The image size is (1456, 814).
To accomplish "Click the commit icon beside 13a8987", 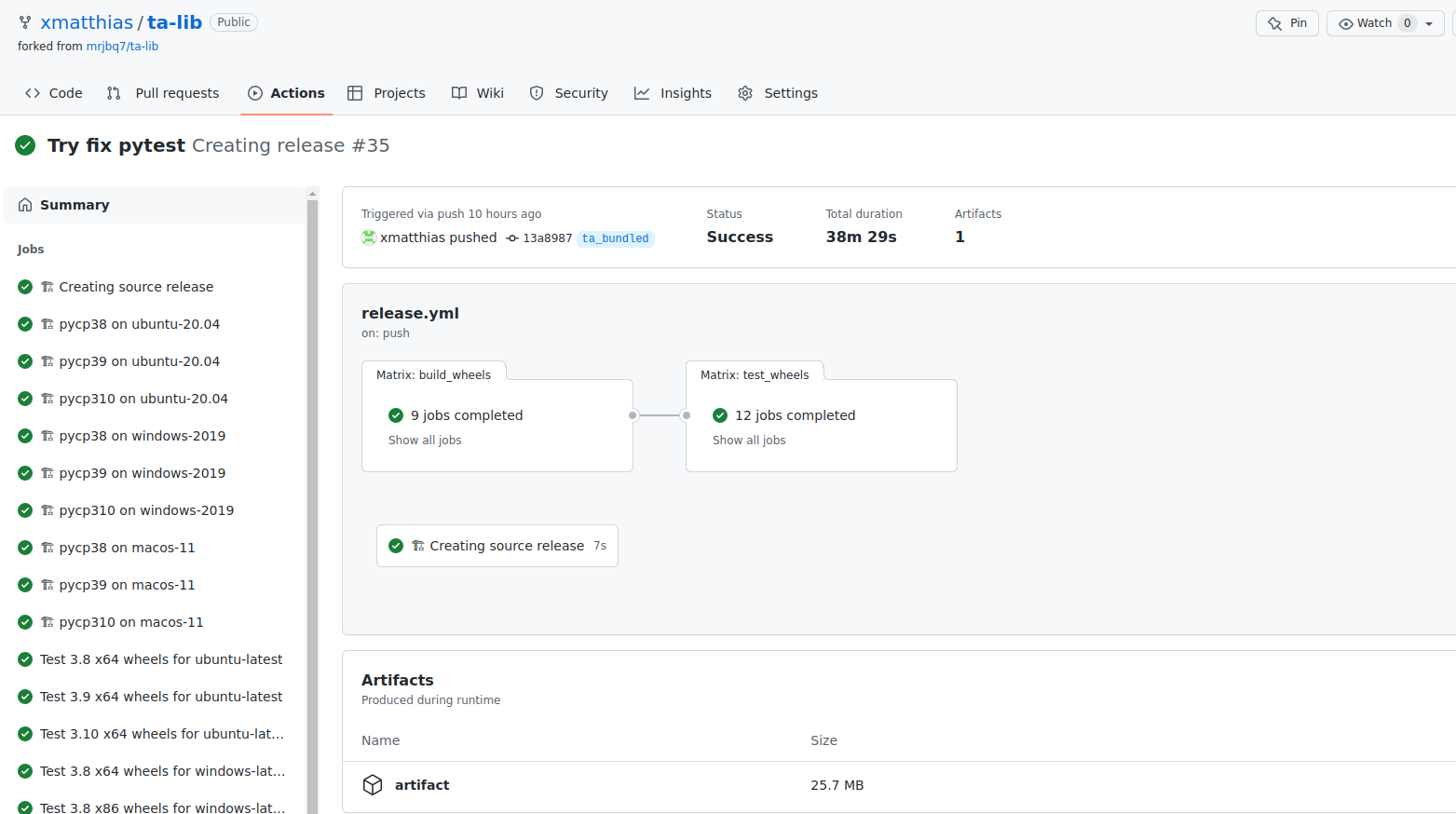I will 512,238.
